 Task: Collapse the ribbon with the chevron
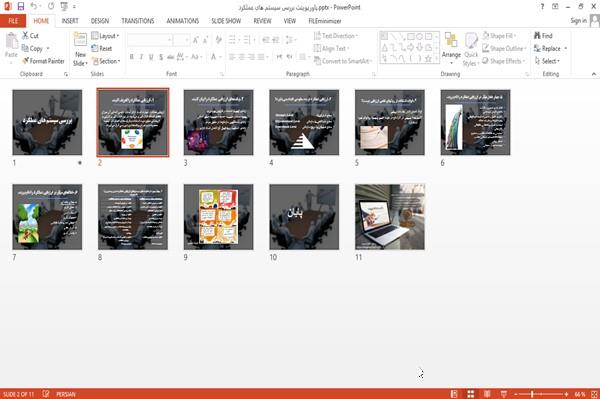593,74
